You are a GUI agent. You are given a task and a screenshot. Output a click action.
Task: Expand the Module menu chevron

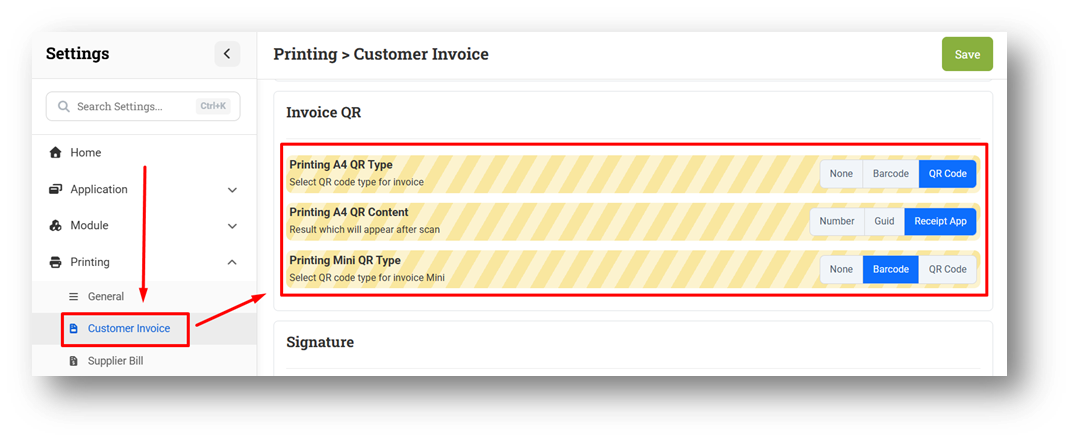tap(232, 226)
